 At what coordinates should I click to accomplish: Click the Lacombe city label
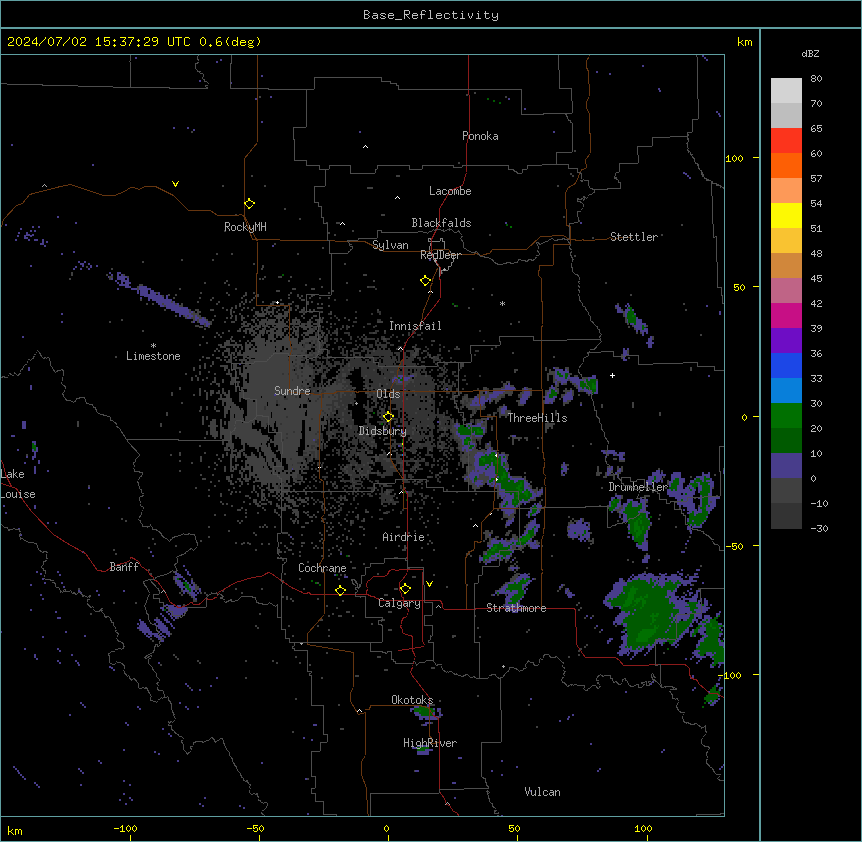point(450,191)
